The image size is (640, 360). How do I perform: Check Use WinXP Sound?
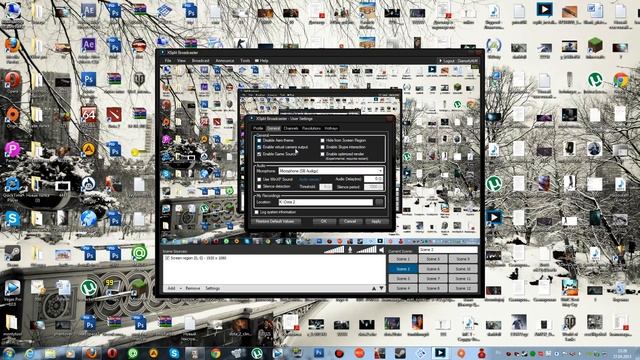pos(259,180)
